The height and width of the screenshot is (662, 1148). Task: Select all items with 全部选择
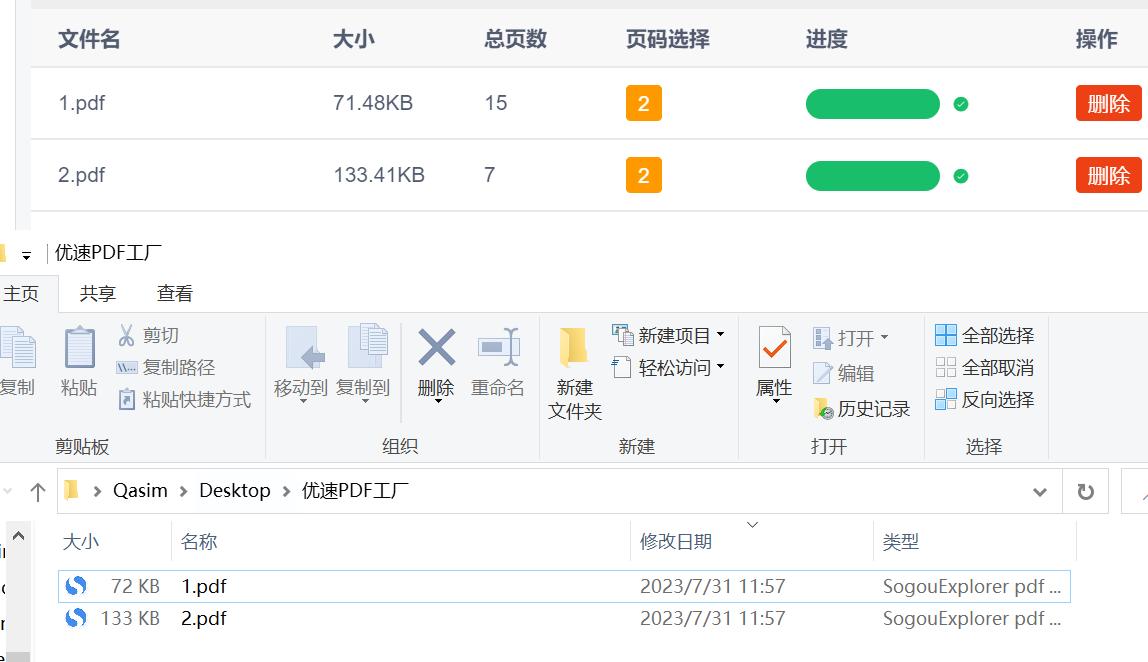(982, 335)
